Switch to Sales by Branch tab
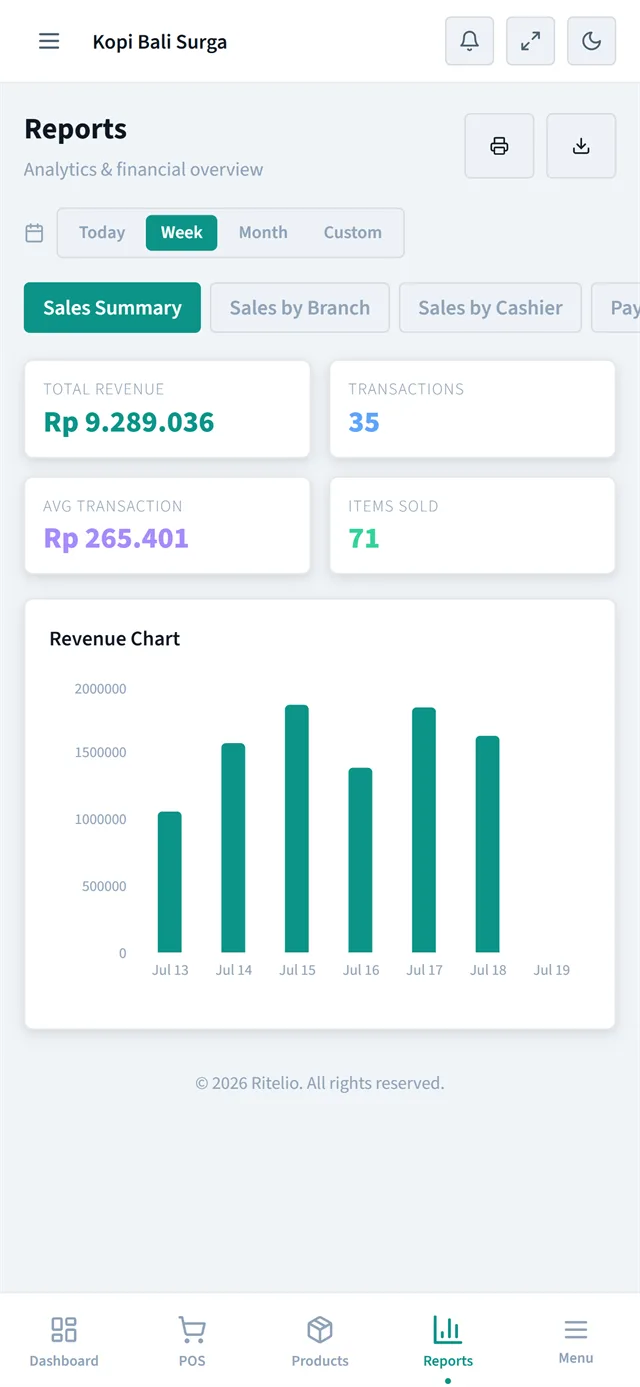The height and width of the screenshot is (1387, 640). [x=300, y=307]
